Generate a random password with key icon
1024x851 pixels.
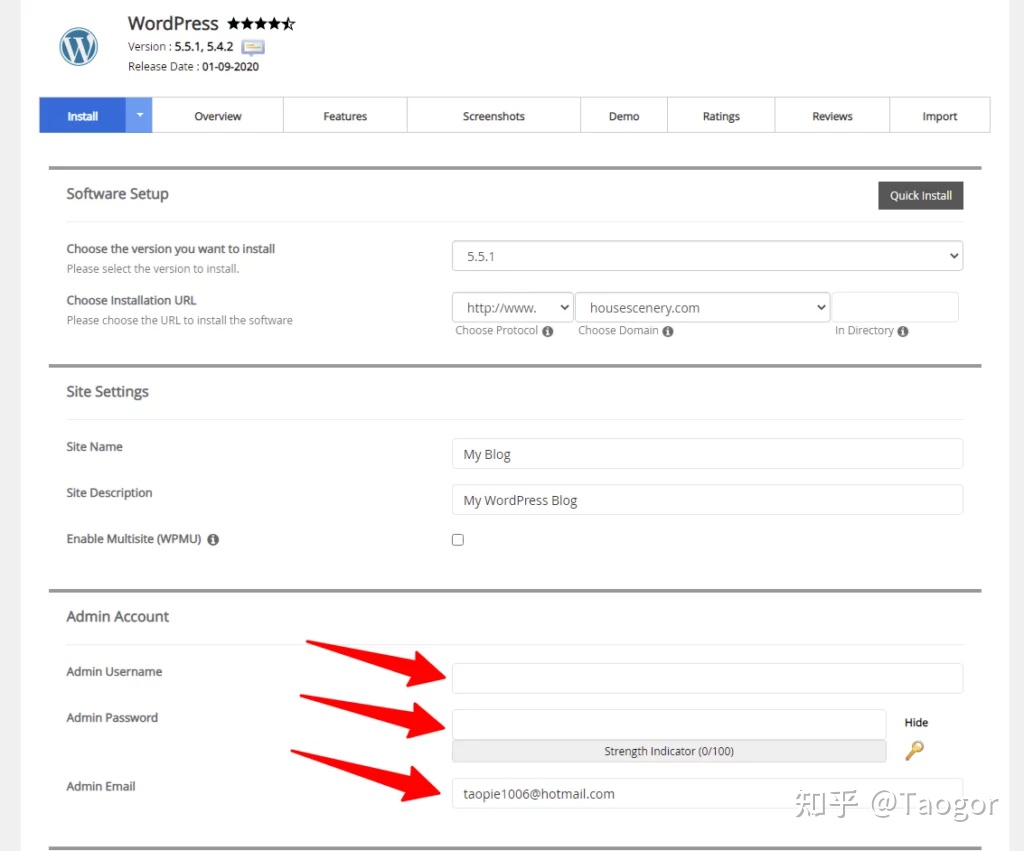pyautogui.click(x=914, y=750)
